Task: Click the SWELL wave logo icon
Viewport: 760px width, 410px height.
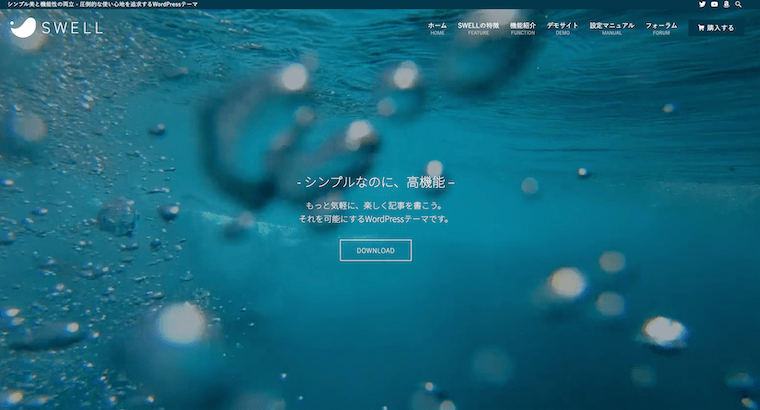Action: point(24,28)
